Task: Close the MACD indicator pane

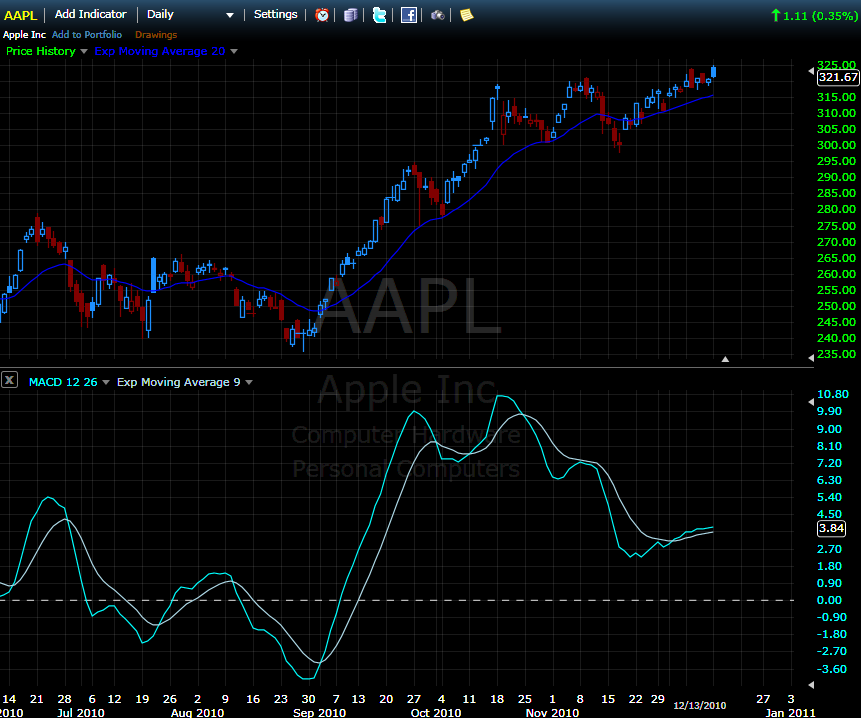Action: (x=9, y=380)
